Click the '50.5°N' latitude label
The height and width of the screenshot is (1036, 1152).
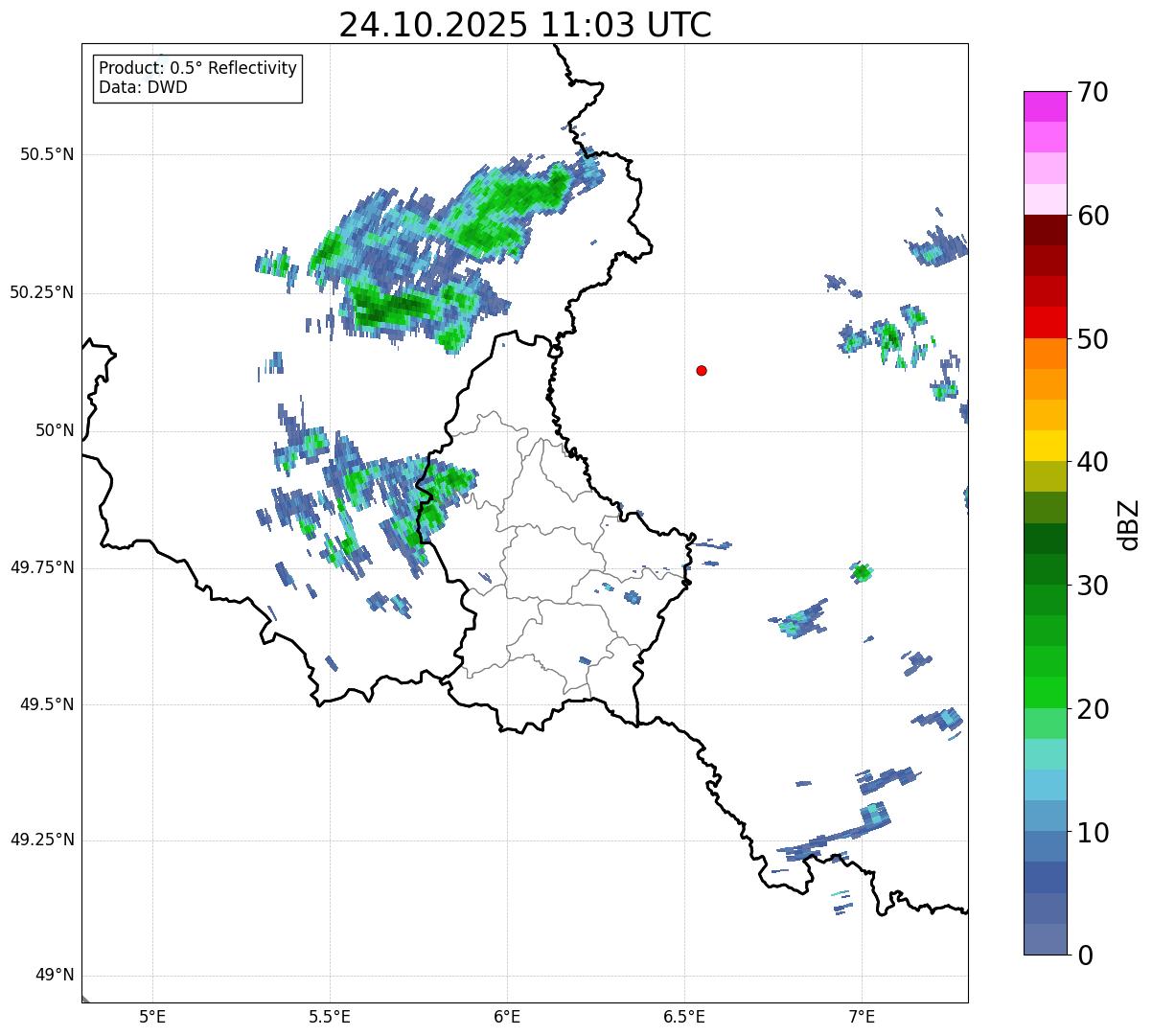(47, 154)
